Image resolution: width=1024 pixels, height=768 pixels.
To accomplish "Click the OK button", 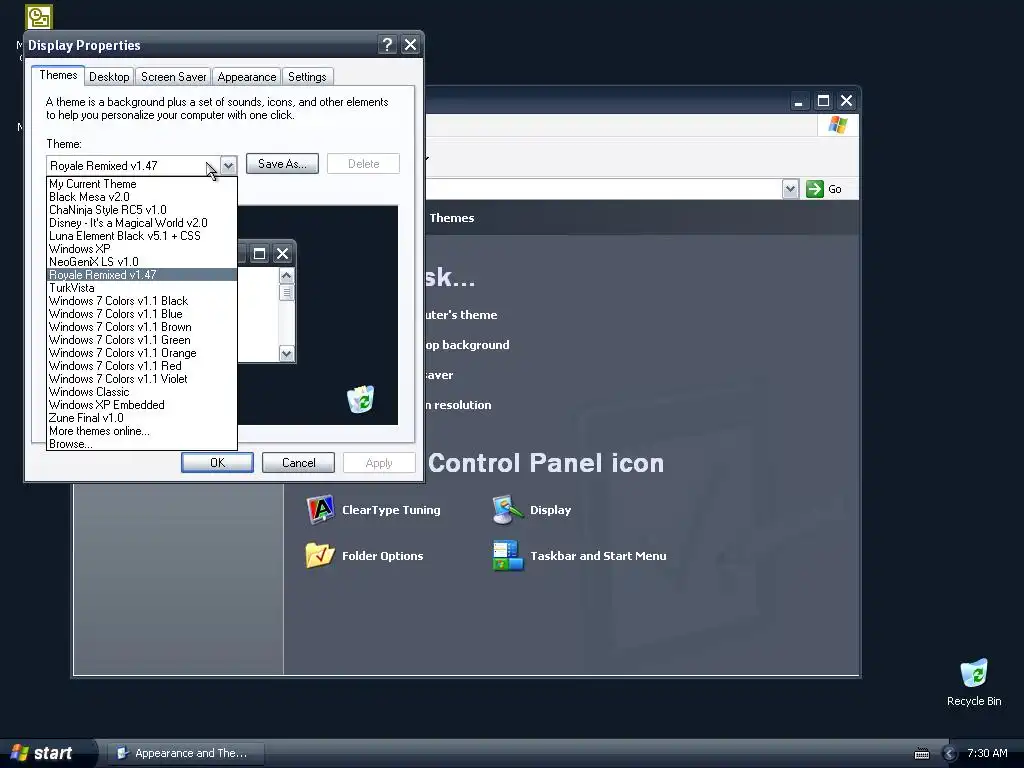I will [217, 462].
